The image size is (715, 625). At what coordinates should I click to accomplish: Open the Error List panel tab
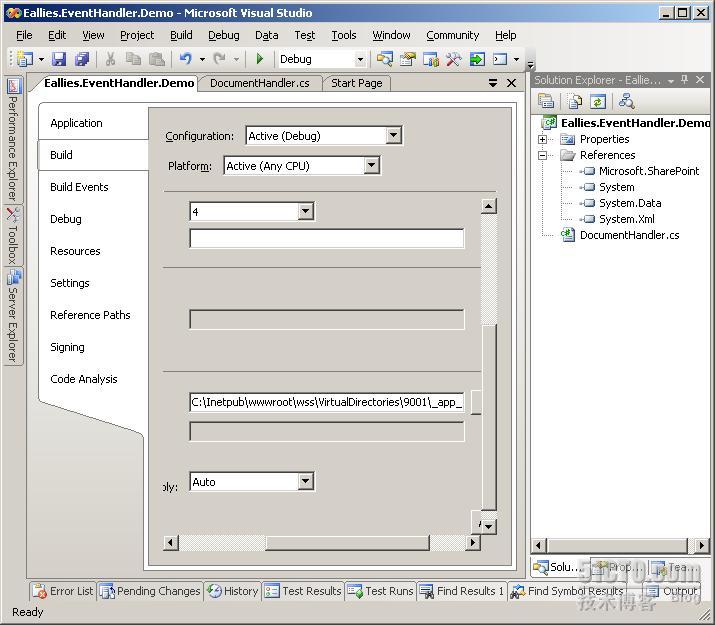(63, 591)
